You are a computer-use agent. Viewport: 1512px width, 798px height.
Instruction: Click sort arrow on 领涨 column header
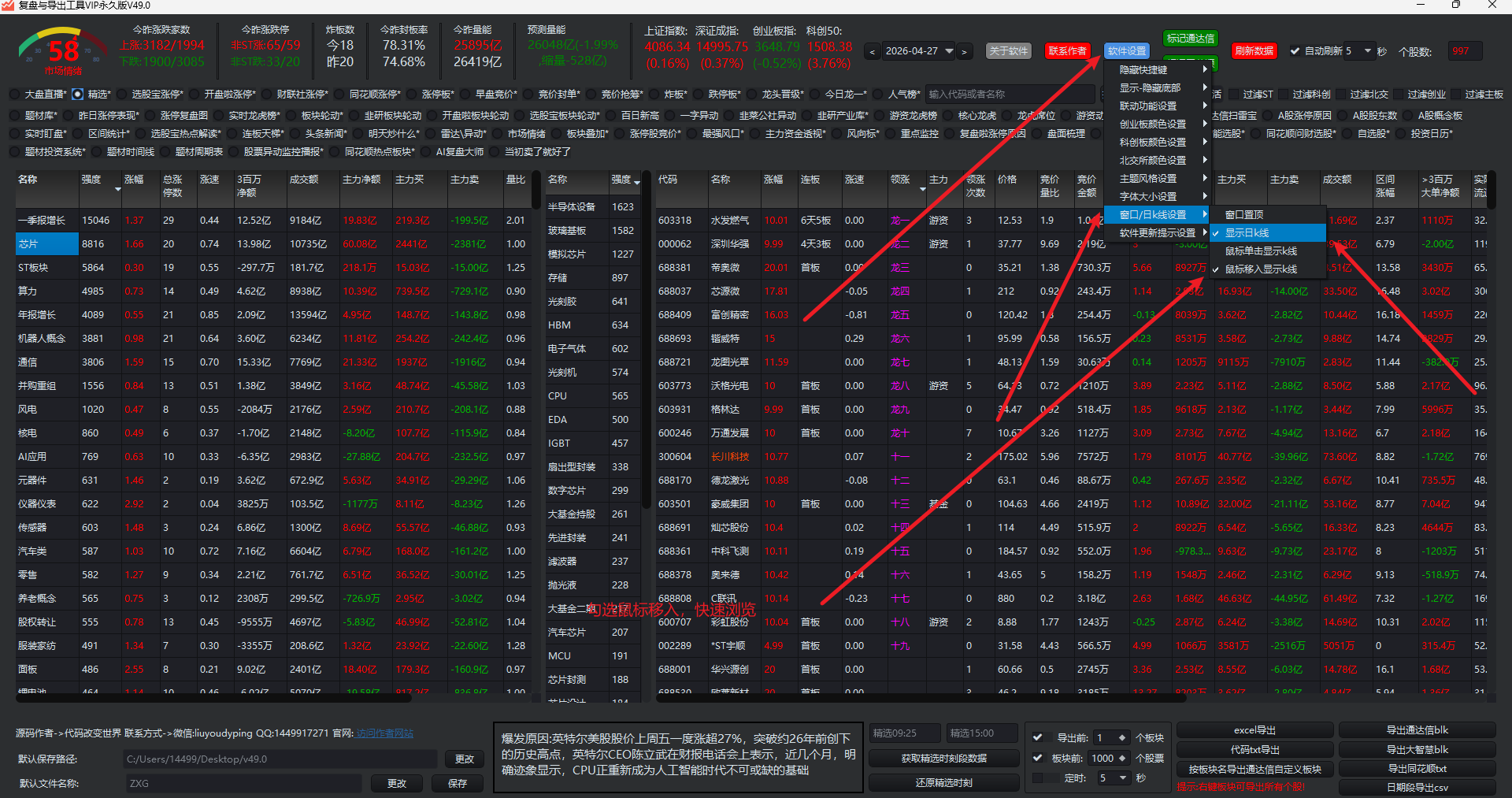[922, 190]
